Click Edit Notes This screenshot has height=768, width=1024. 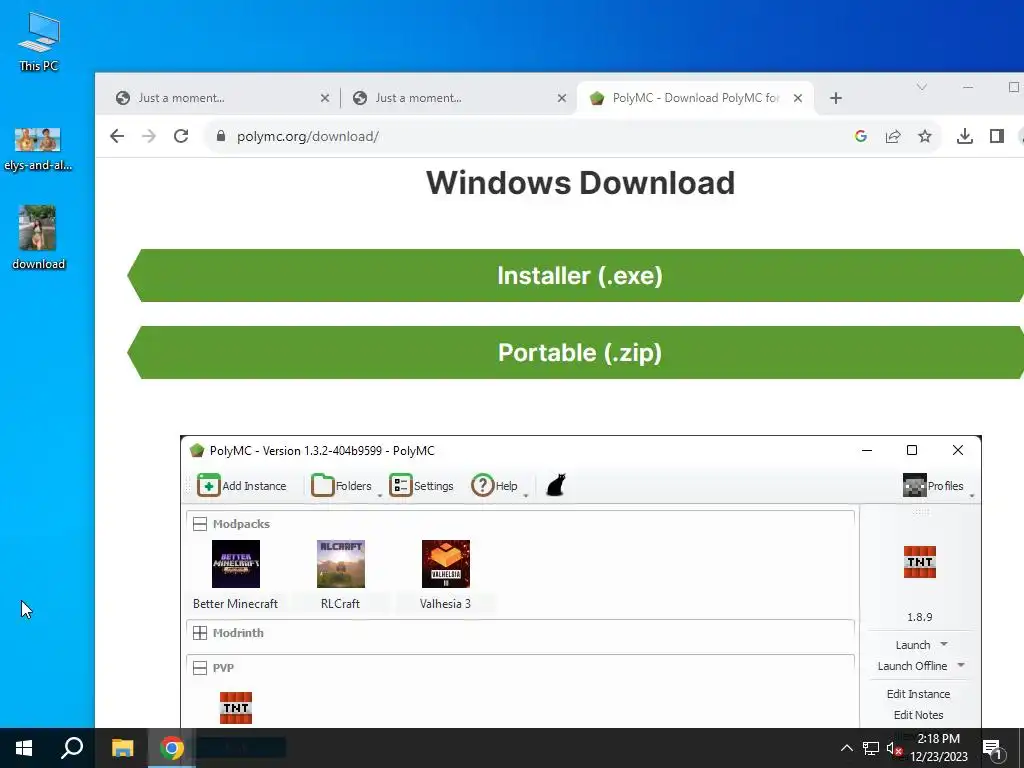point(918,714)
